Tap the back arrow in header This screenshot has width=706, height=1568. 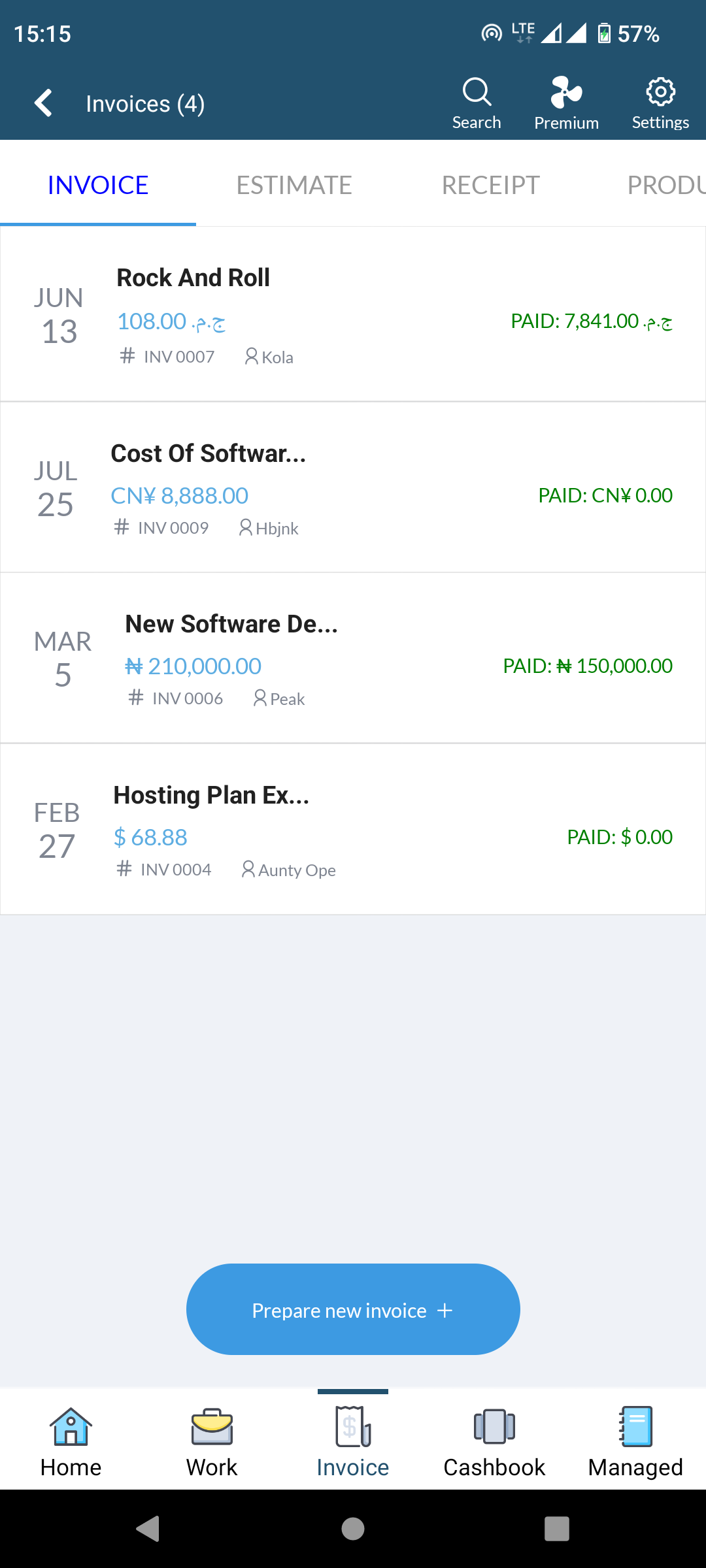click(44, 103)
